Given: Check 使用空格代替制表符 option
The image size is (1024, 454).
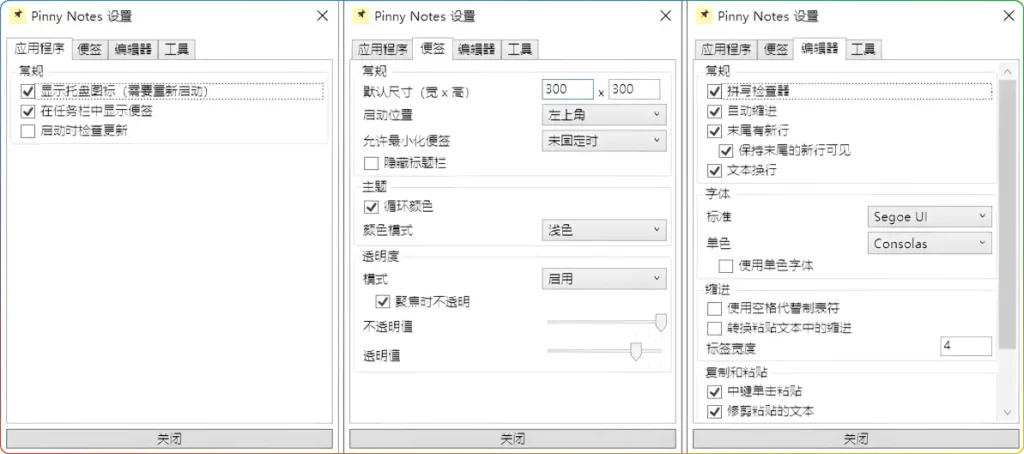Looking at the screenshot, I should coord(714,308).
